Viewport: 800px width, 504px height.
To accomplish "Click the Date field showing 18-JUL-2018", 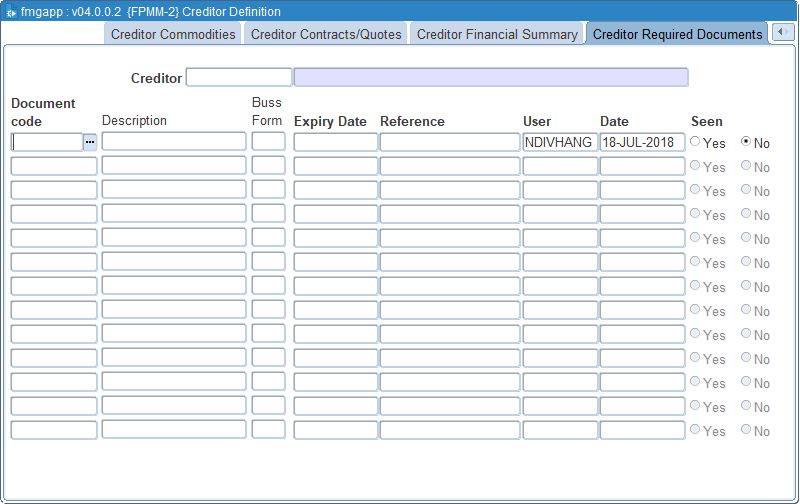I will (x=642, y=142).
